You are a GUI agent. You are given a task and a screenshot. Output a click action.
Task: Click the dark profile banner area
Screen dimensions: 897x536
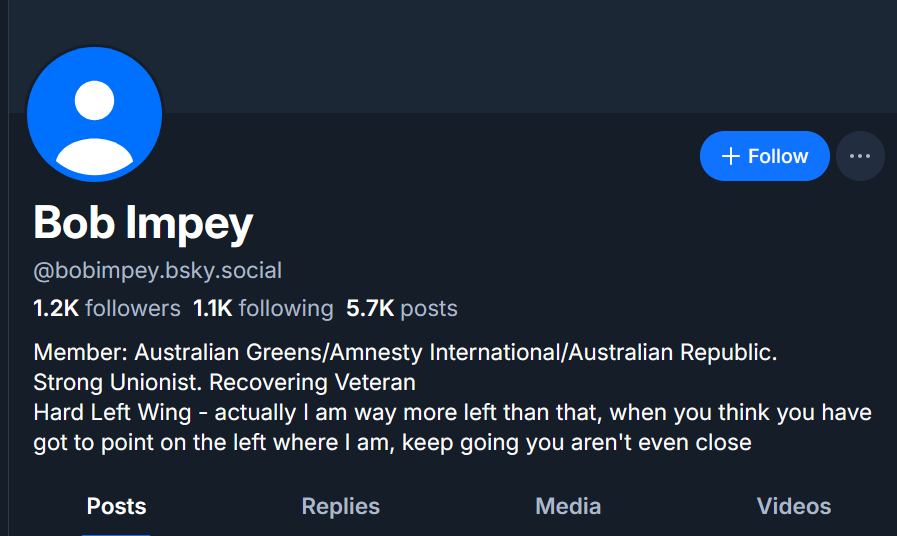click(500, 55)
